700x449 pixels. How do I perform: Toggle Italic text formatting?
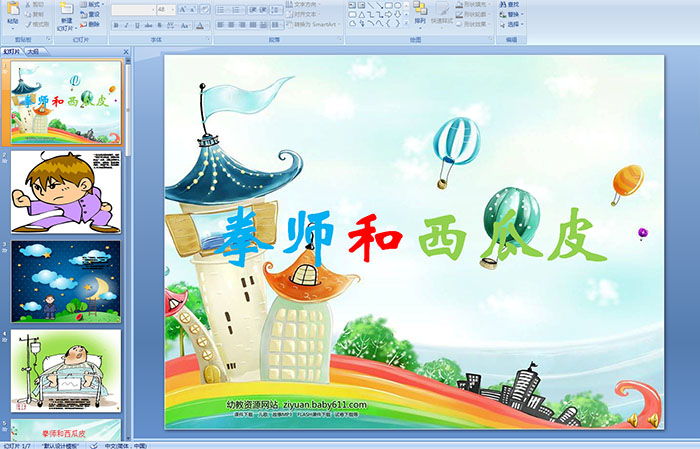coord(127,25)
